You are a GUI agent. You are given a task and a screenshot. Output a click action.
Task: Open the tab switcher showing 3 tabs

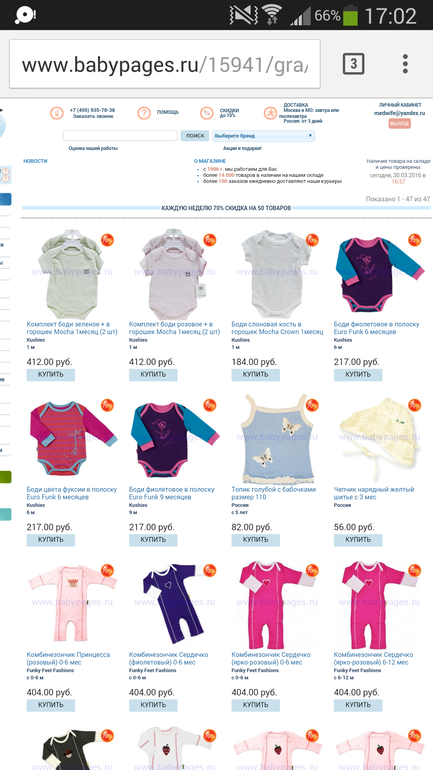tap(353, 64)
